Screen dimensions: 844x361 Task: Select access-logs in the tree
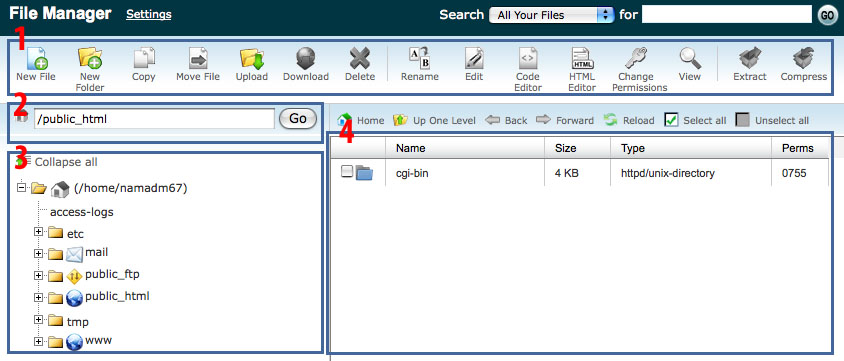[82, 212]
